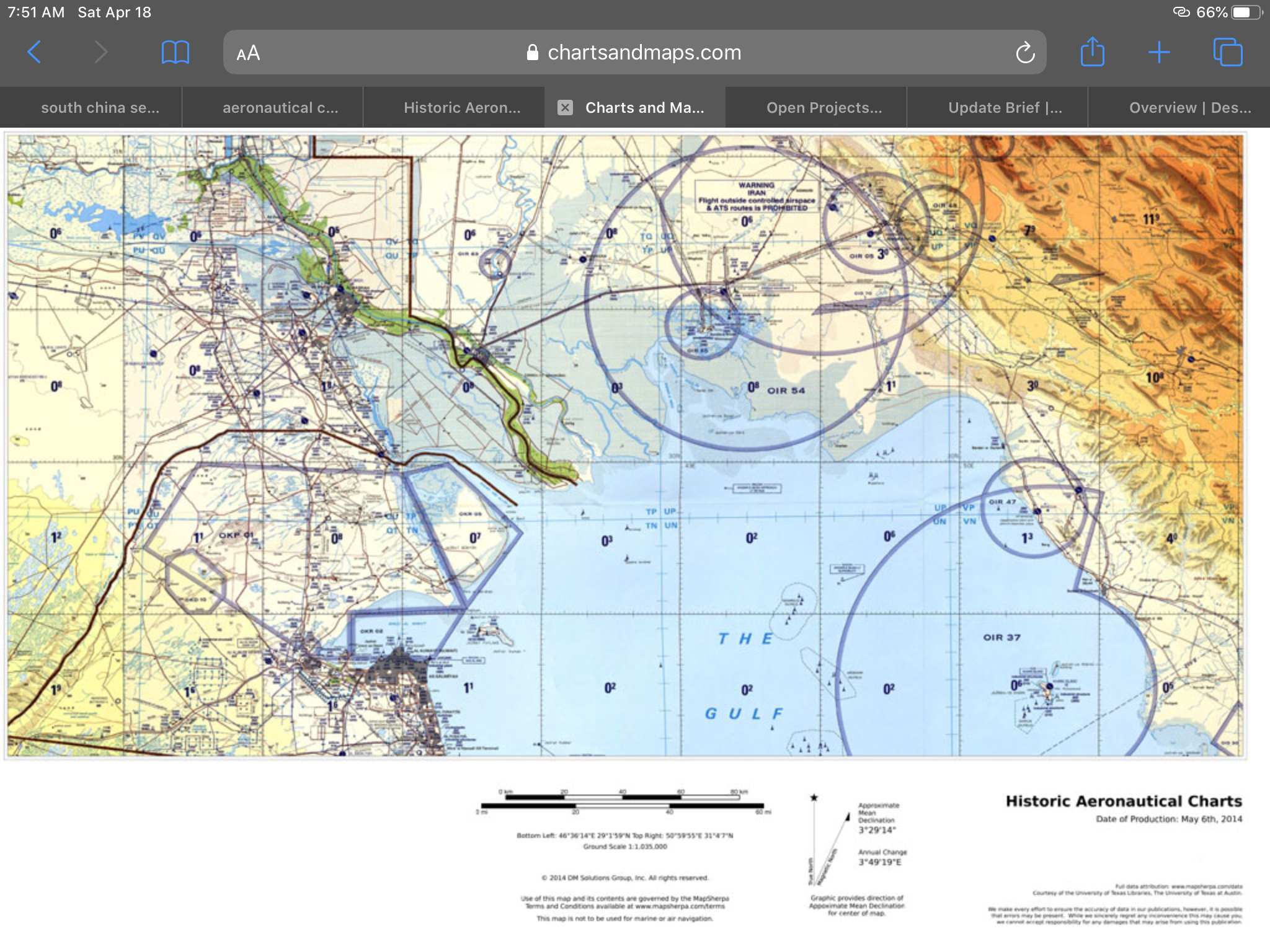Tap the AA reader format button

pos(248,53)
